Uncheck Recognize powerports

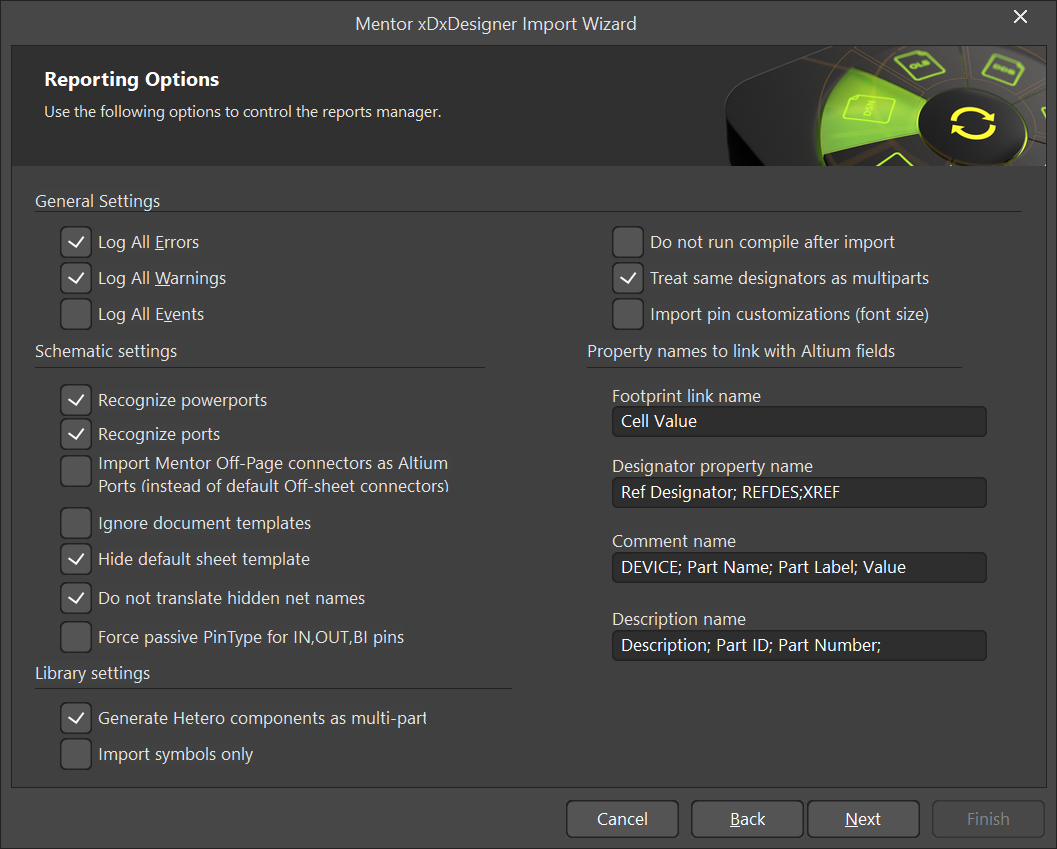tap(76, 400)
